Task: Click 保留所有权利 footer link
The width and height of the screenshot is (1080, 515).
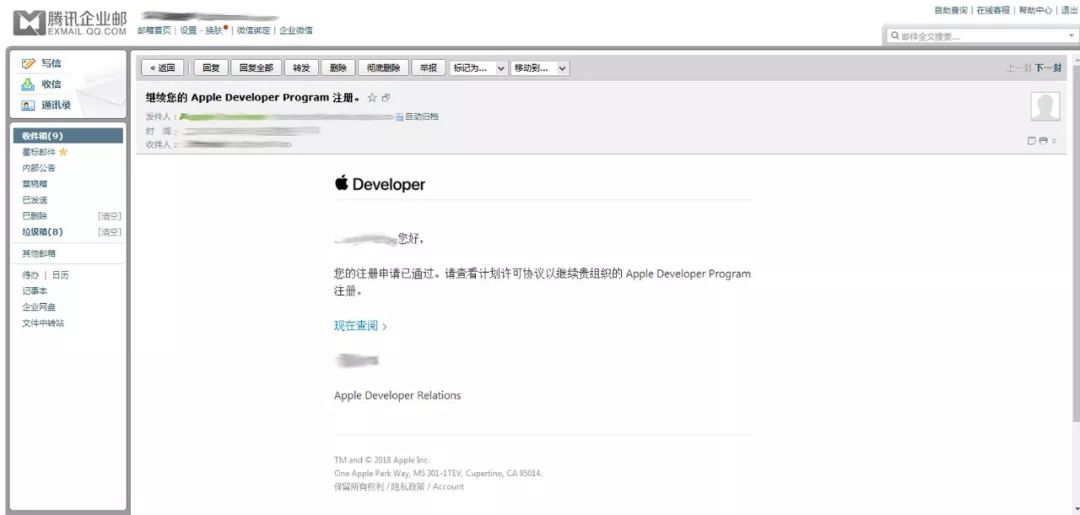Action: click(359, 487)
